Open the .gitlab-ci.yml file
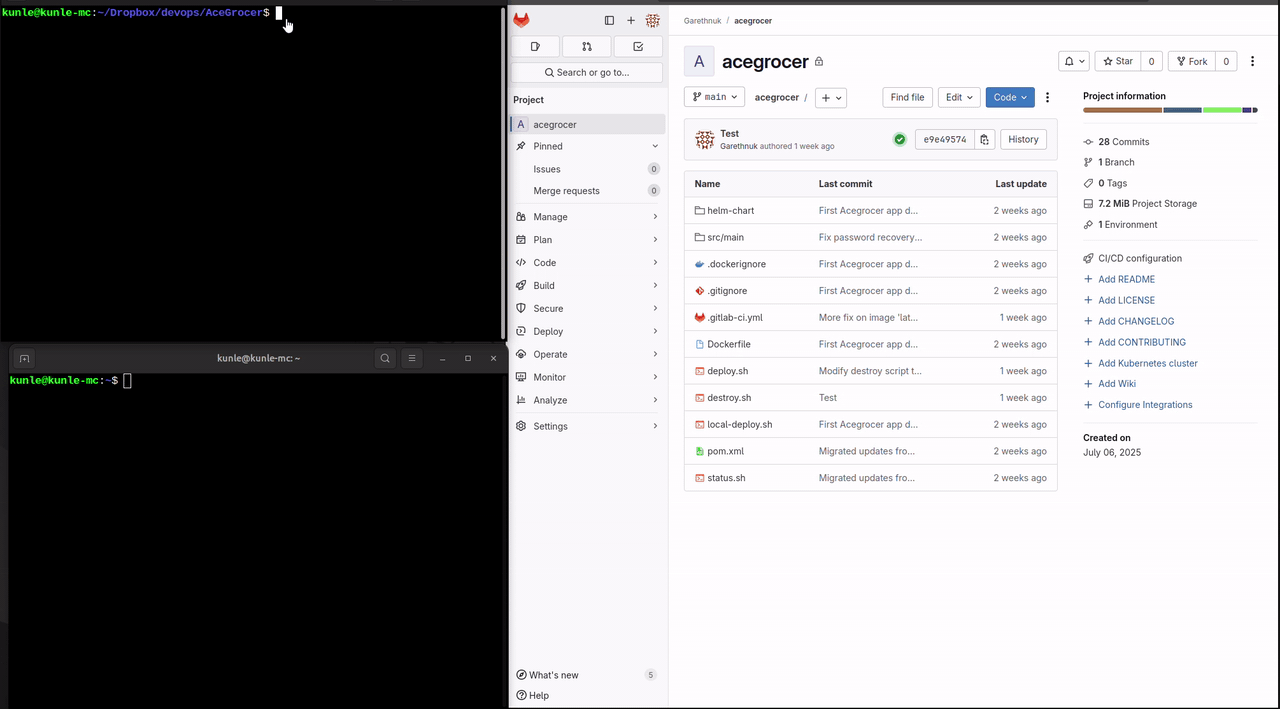Viewport: 1280px width, 709px height. coord(734,317)
